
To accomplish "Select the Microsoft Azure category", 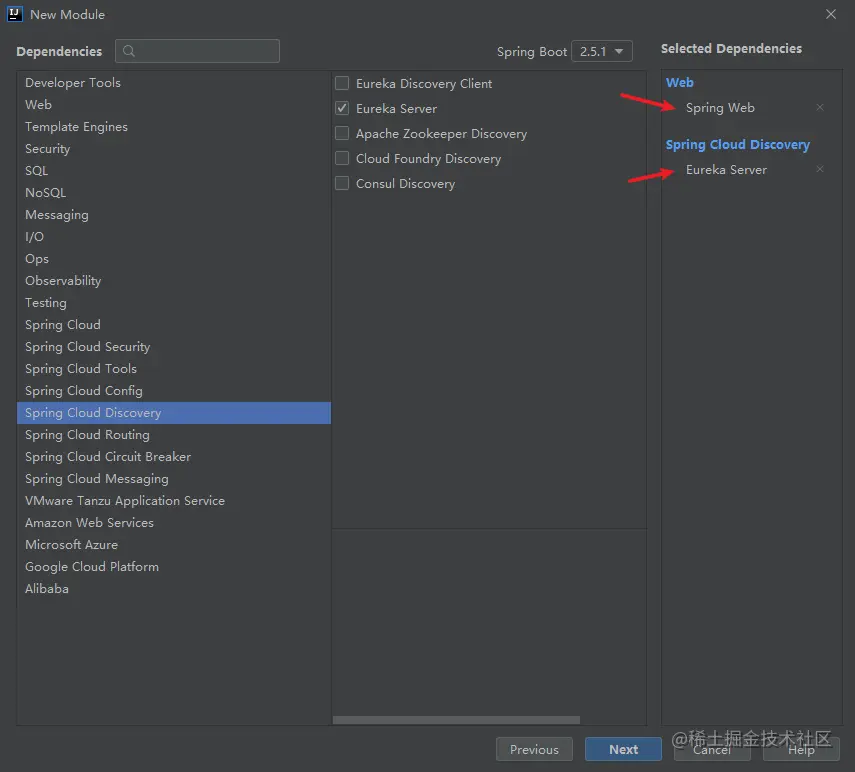I will click(x=174, y=545).
